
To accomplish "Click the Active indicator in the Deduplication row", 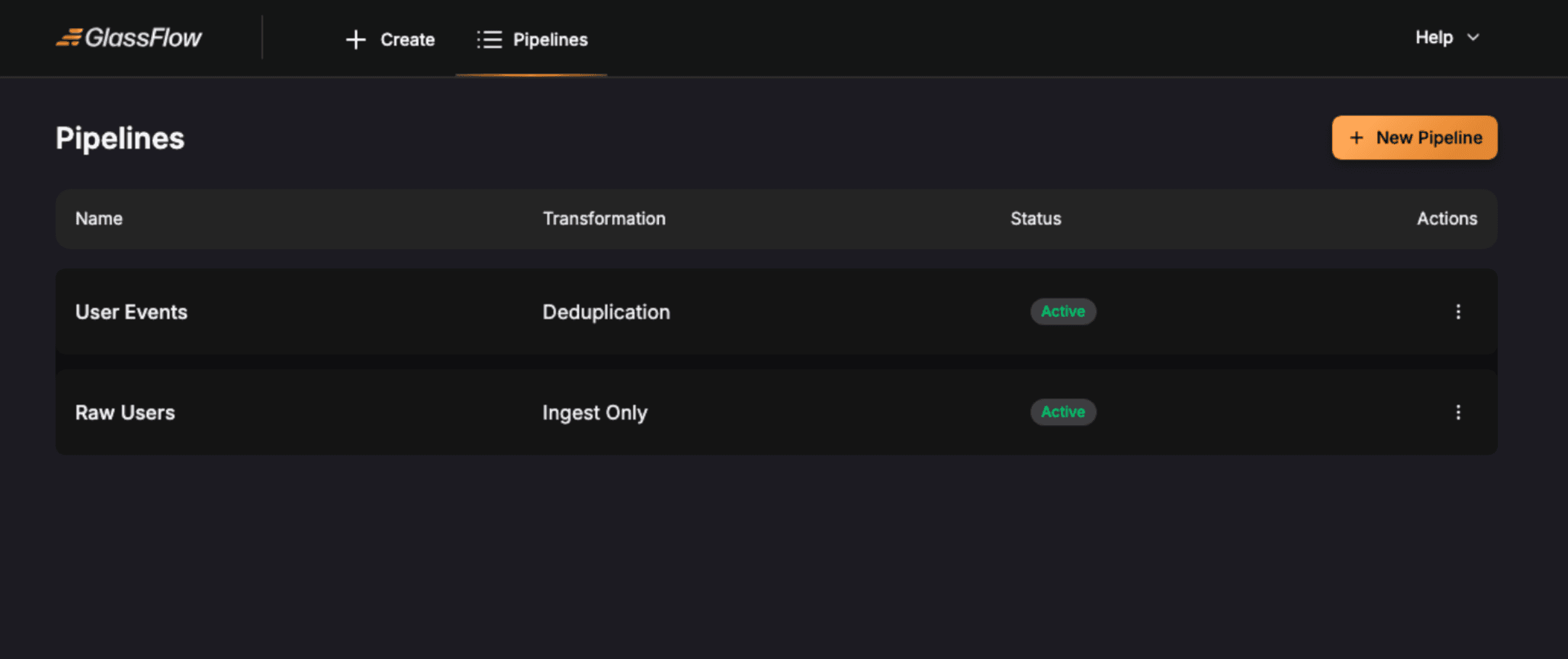I will (1062, 312).
